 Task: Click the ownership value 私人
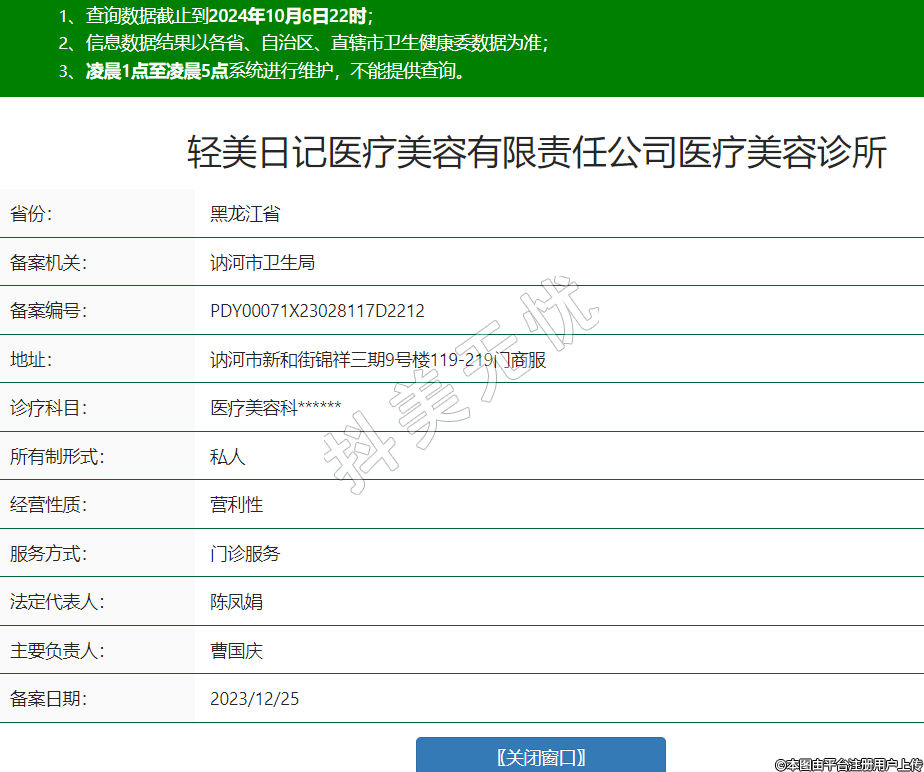point(227,456)
